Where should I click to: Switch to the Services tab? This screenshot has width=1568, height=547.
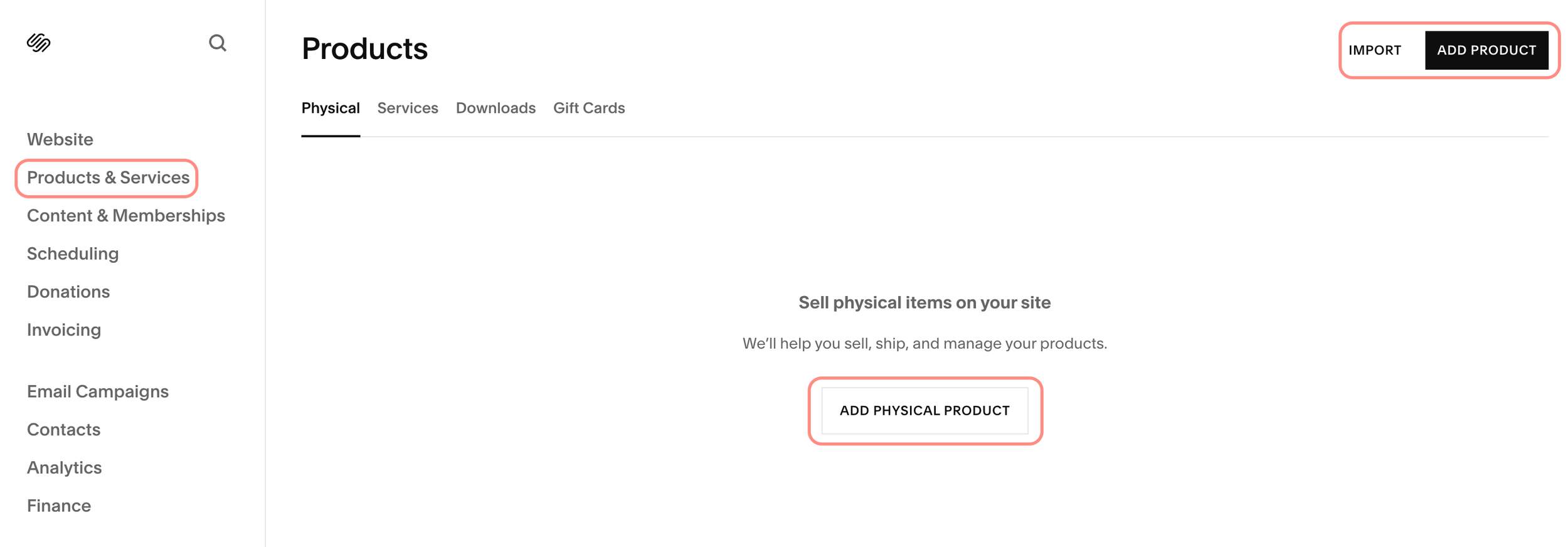408,108
